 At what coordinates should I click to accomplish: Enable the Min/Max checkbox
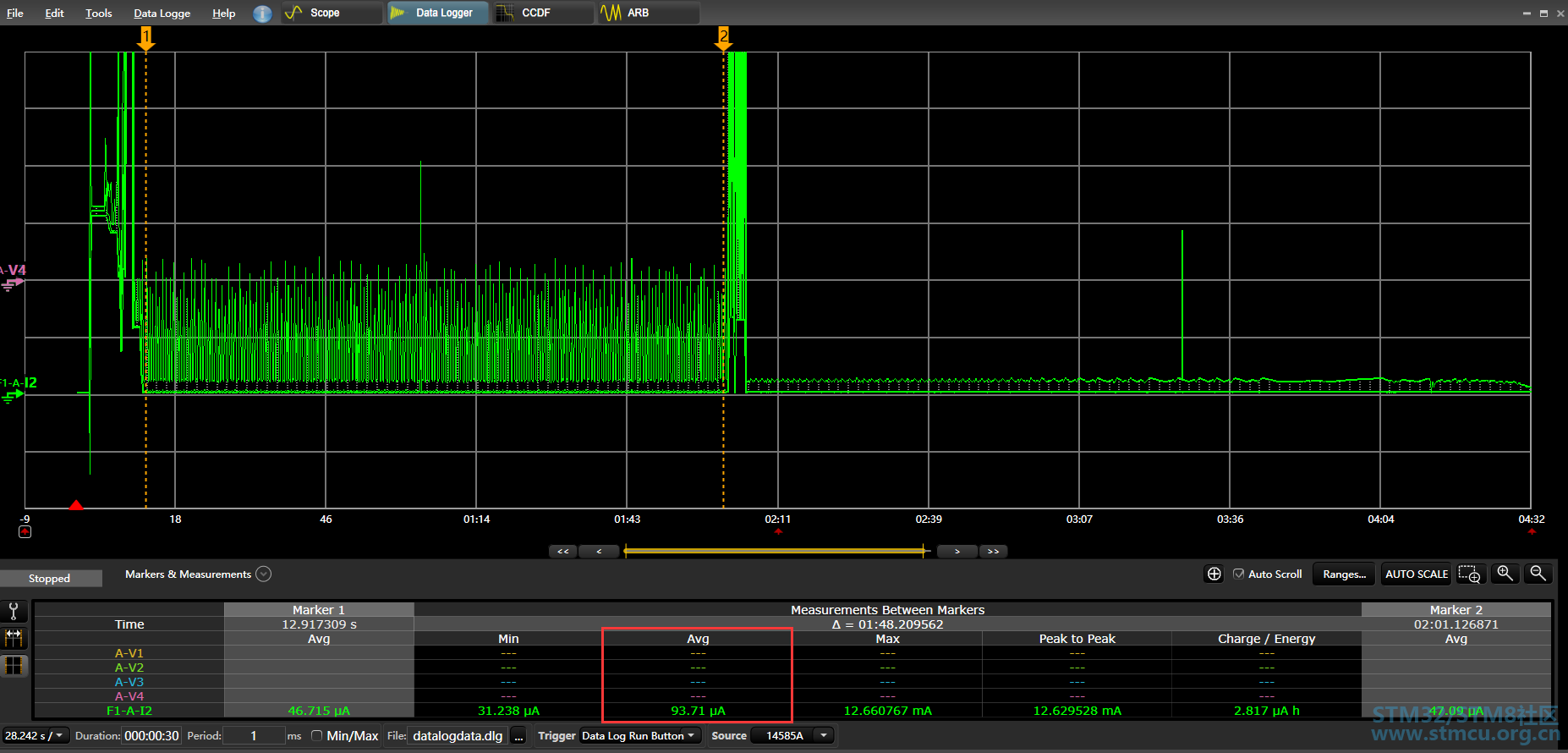pos(316,735)
